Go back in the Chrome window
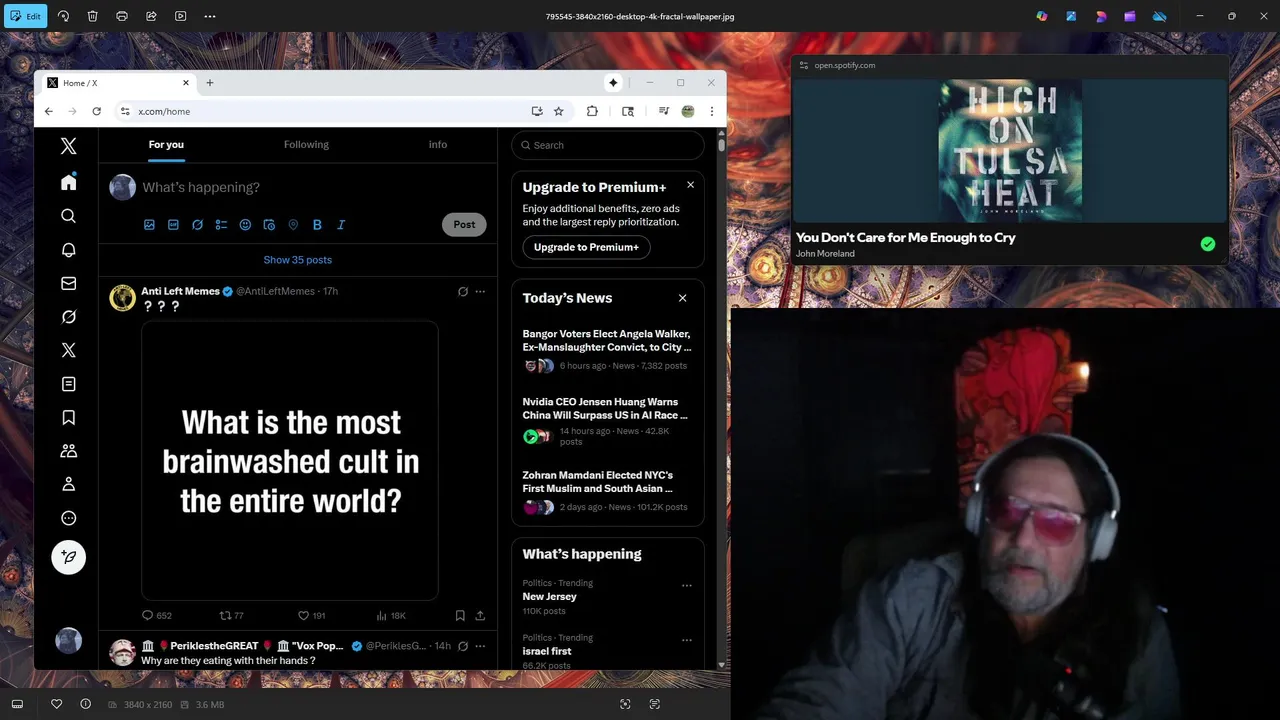1280x720 pixels. point(48,111)
